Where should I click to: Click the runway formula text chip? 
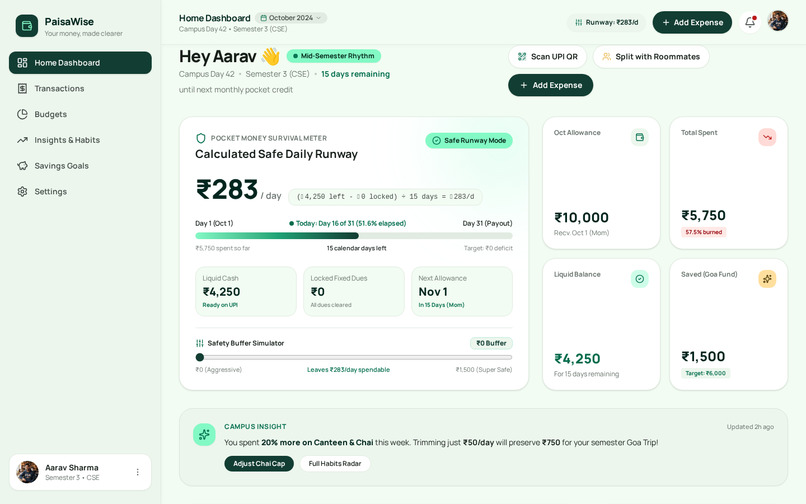[x=385, y=196]
